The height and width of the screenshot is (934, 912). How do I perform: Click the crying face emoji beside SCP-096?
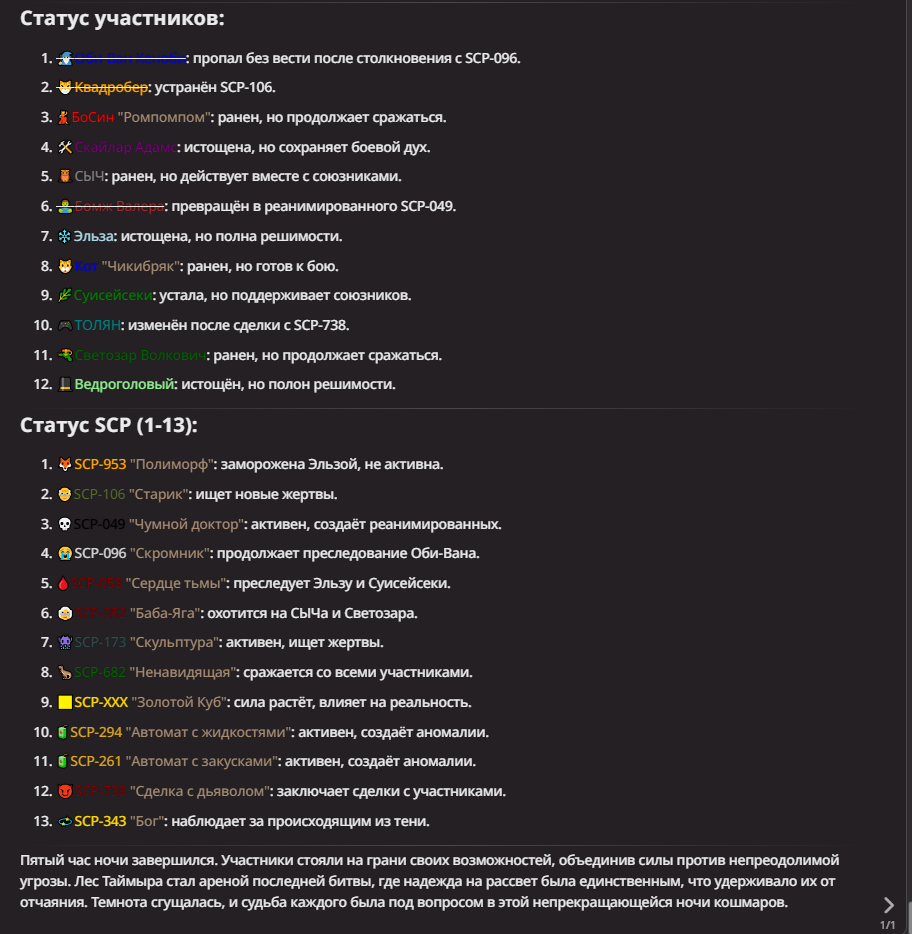tap(65, 554)
